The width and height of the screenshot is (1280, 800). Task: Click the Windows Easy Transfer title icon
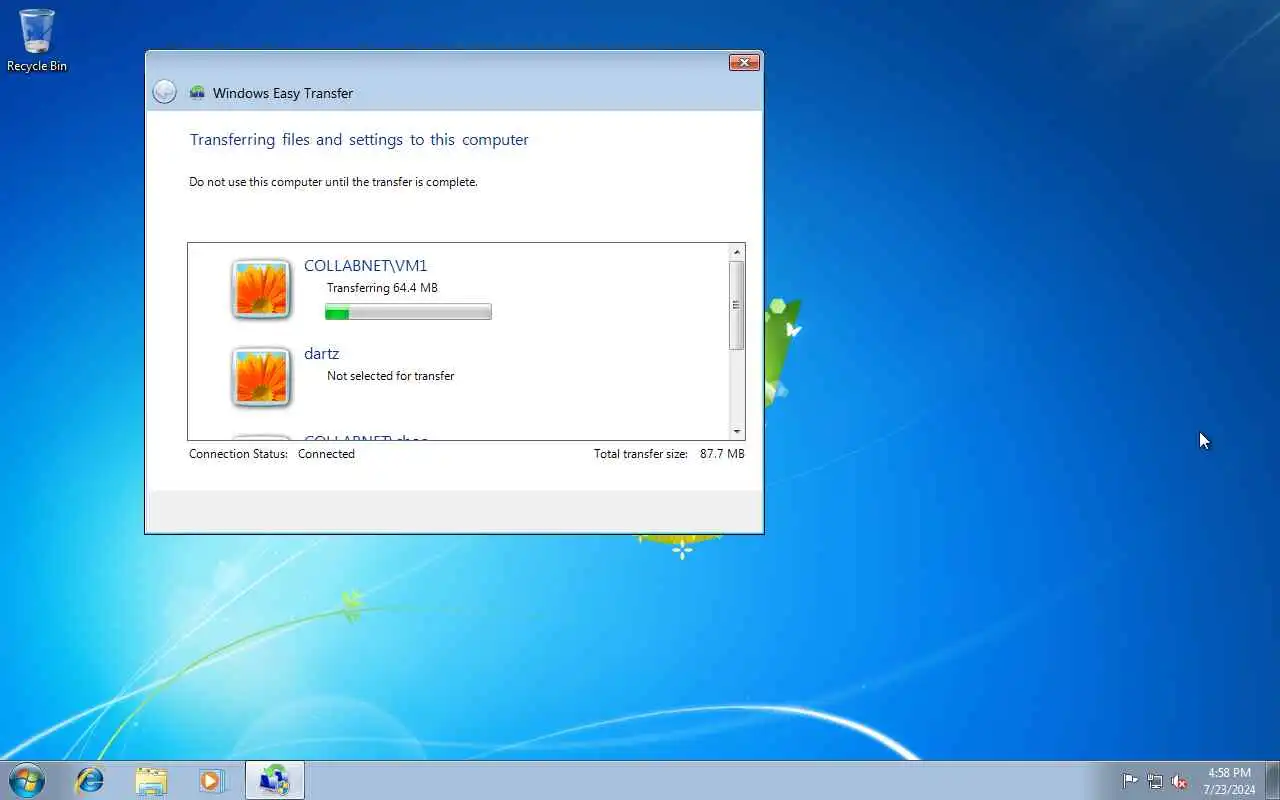(x=197, y=93)
